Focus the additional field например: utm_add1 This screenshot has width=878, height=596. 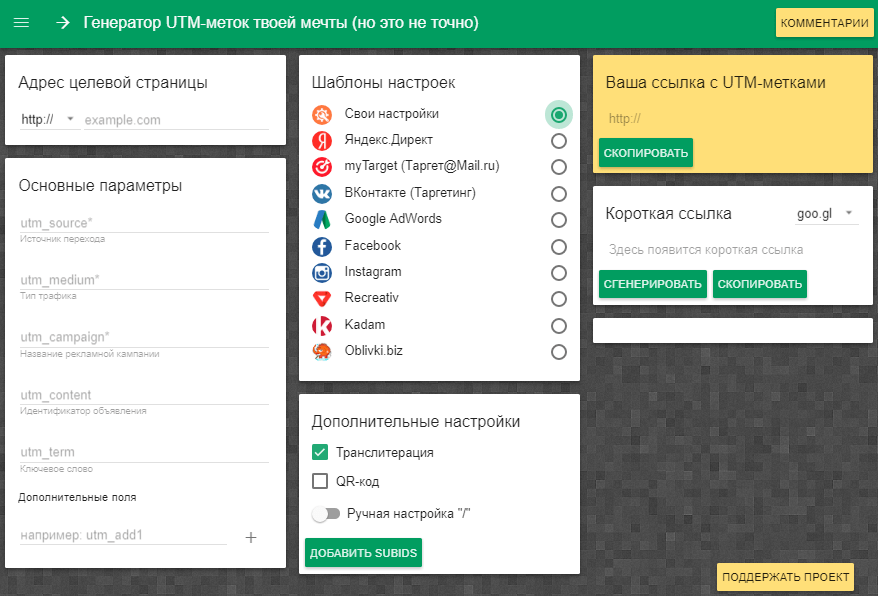click(x=123, y=535)
